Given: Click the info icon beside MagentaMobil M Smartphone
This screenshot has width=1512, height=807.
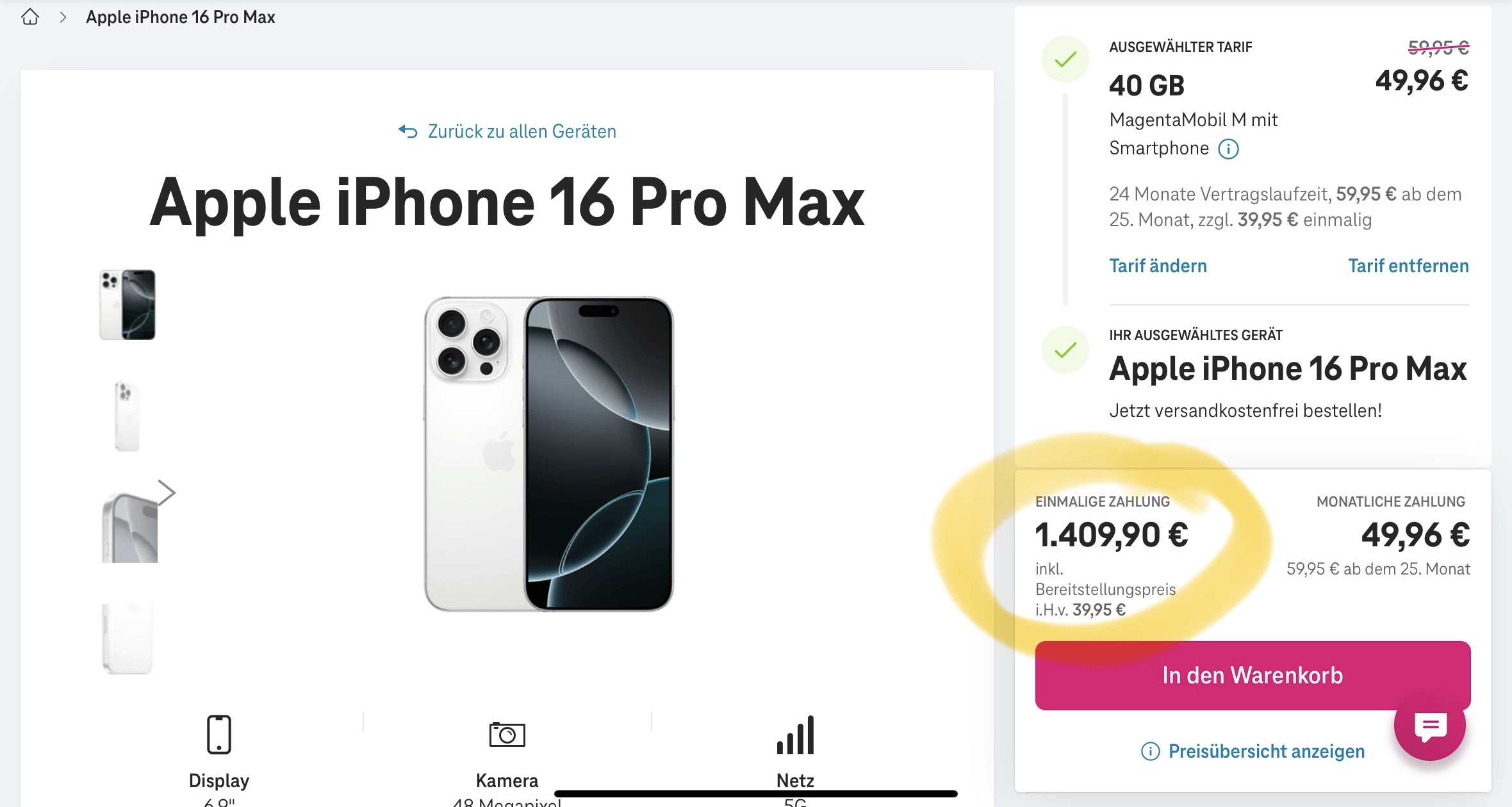Looking at the screenshot, I should [1228, 149].
